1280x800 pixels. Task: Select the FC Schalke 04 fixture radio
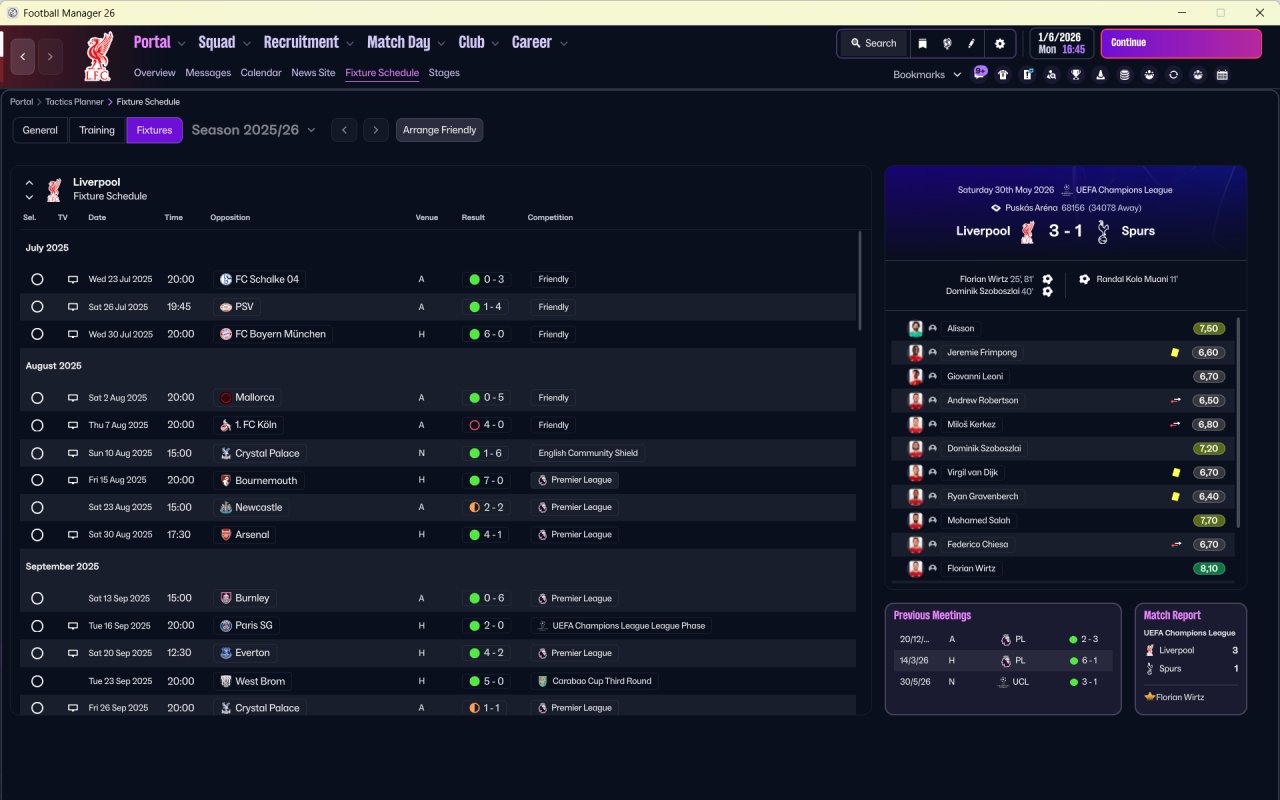point(37,280)
